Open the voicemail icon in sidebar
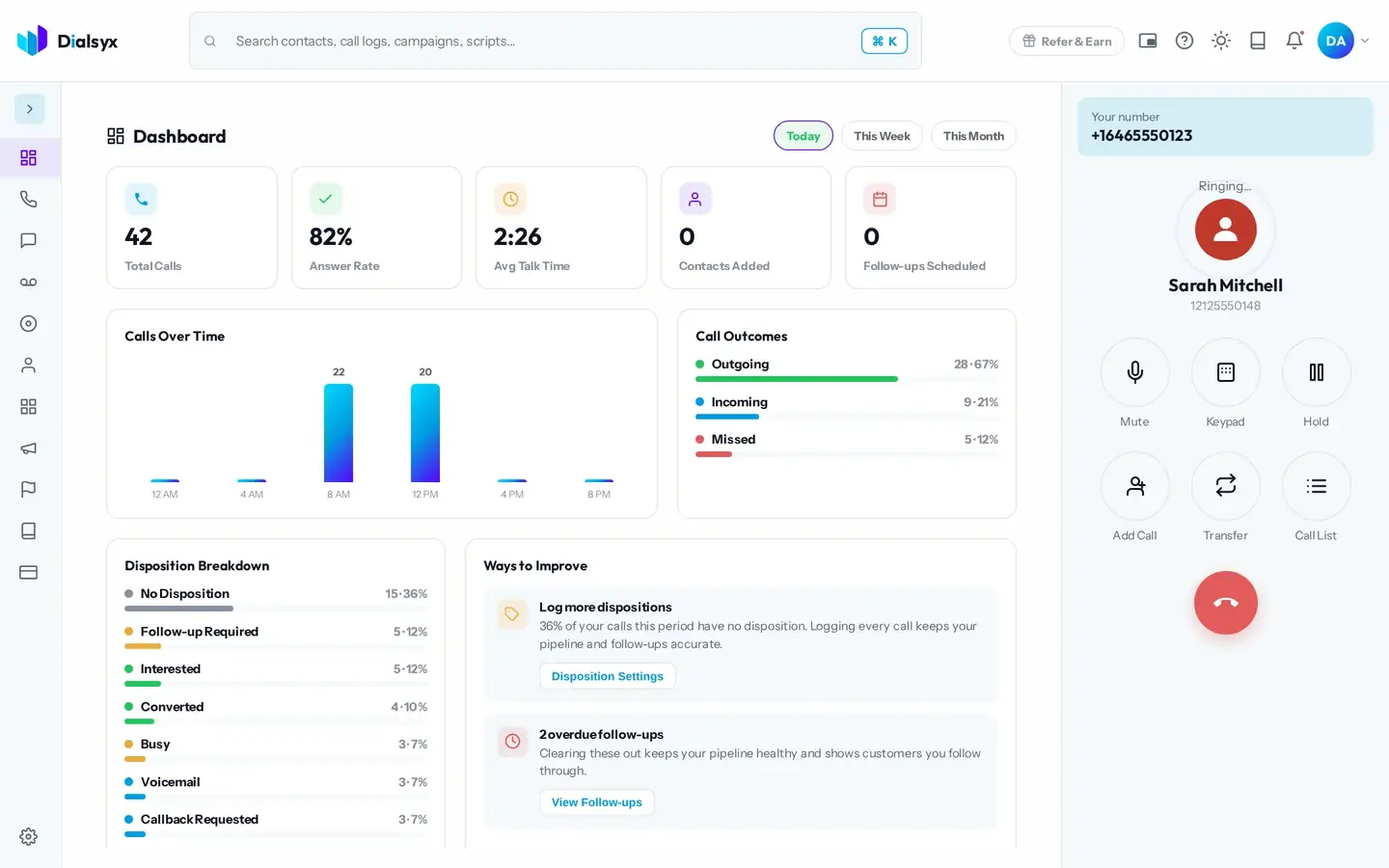The height and width of the screenshot is (868, 1389). coord(29,282)
